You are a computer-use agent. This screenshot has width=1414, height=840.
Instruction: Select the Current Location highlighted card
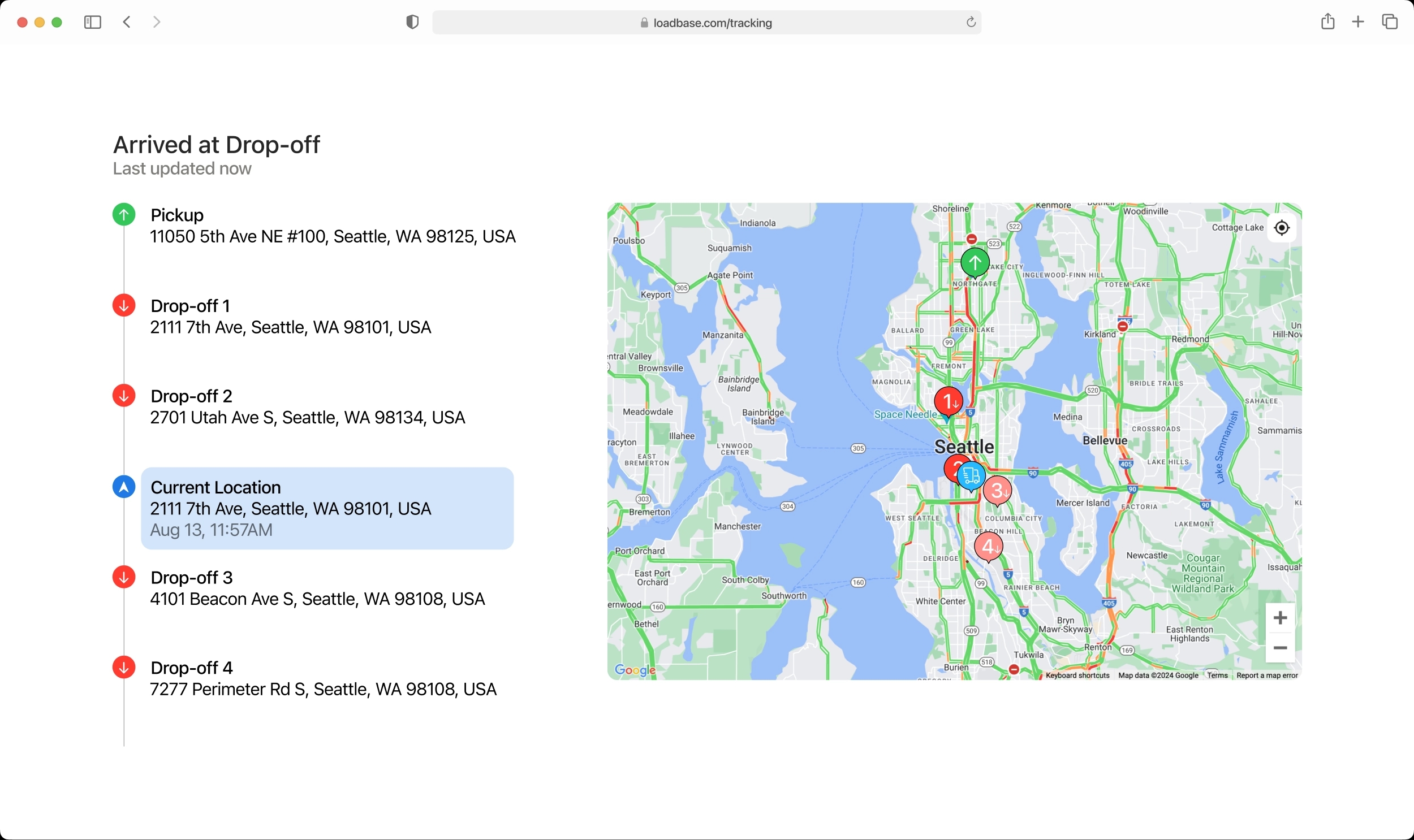(327, 508)
